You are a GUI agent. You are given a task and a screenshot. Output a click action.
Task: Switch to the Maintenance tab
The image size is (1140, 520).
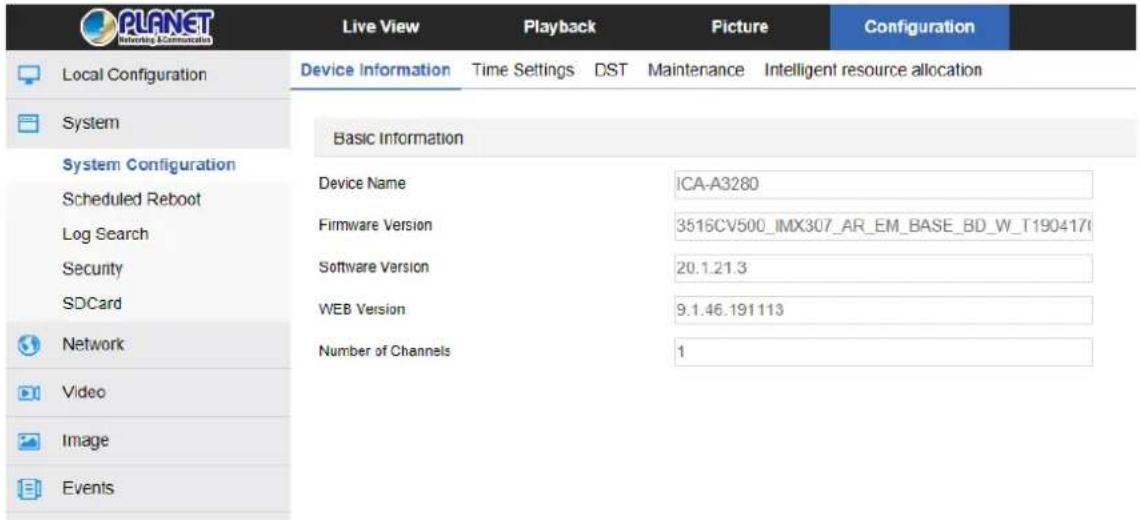point(696,71)
